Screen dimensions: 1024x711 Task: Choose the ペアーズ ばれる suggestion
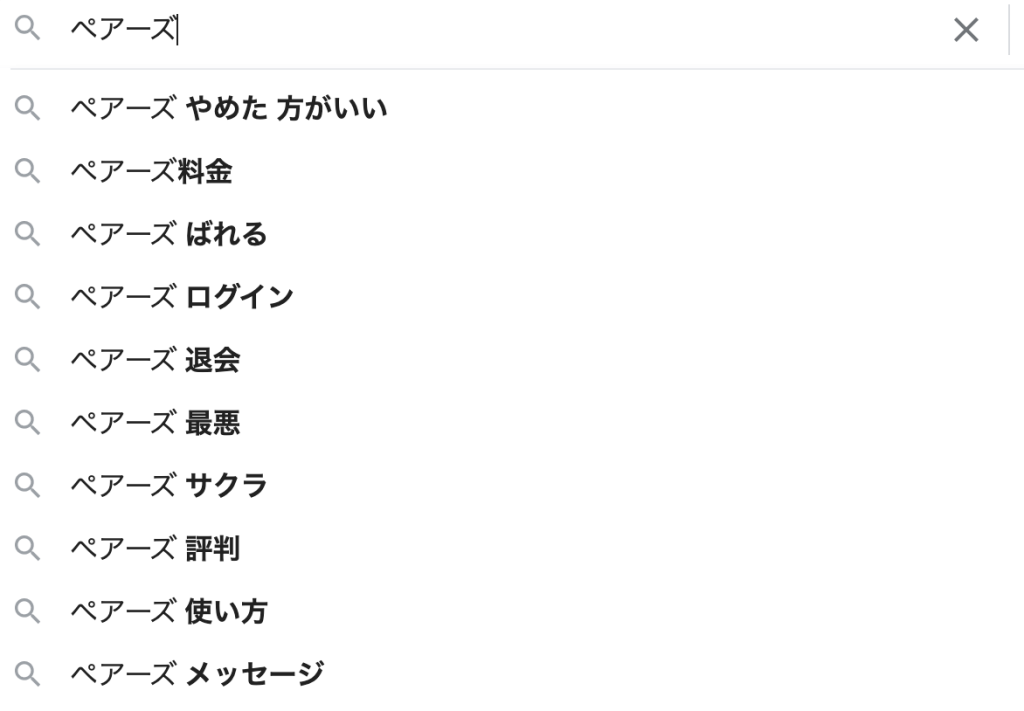point(168,234)
